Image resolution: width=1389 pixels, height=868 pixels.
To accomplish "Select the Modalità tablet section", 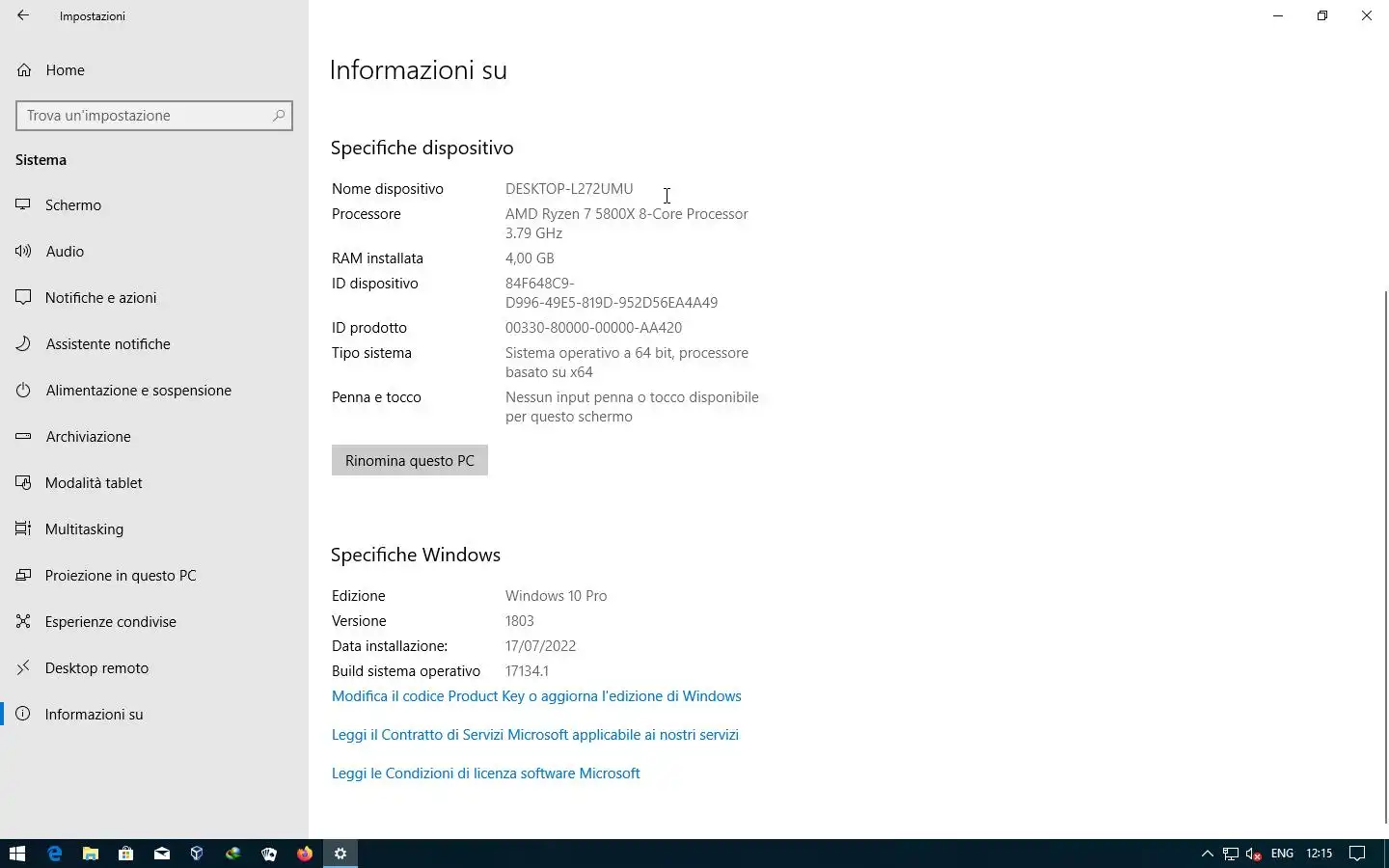I will click(154, 483).
